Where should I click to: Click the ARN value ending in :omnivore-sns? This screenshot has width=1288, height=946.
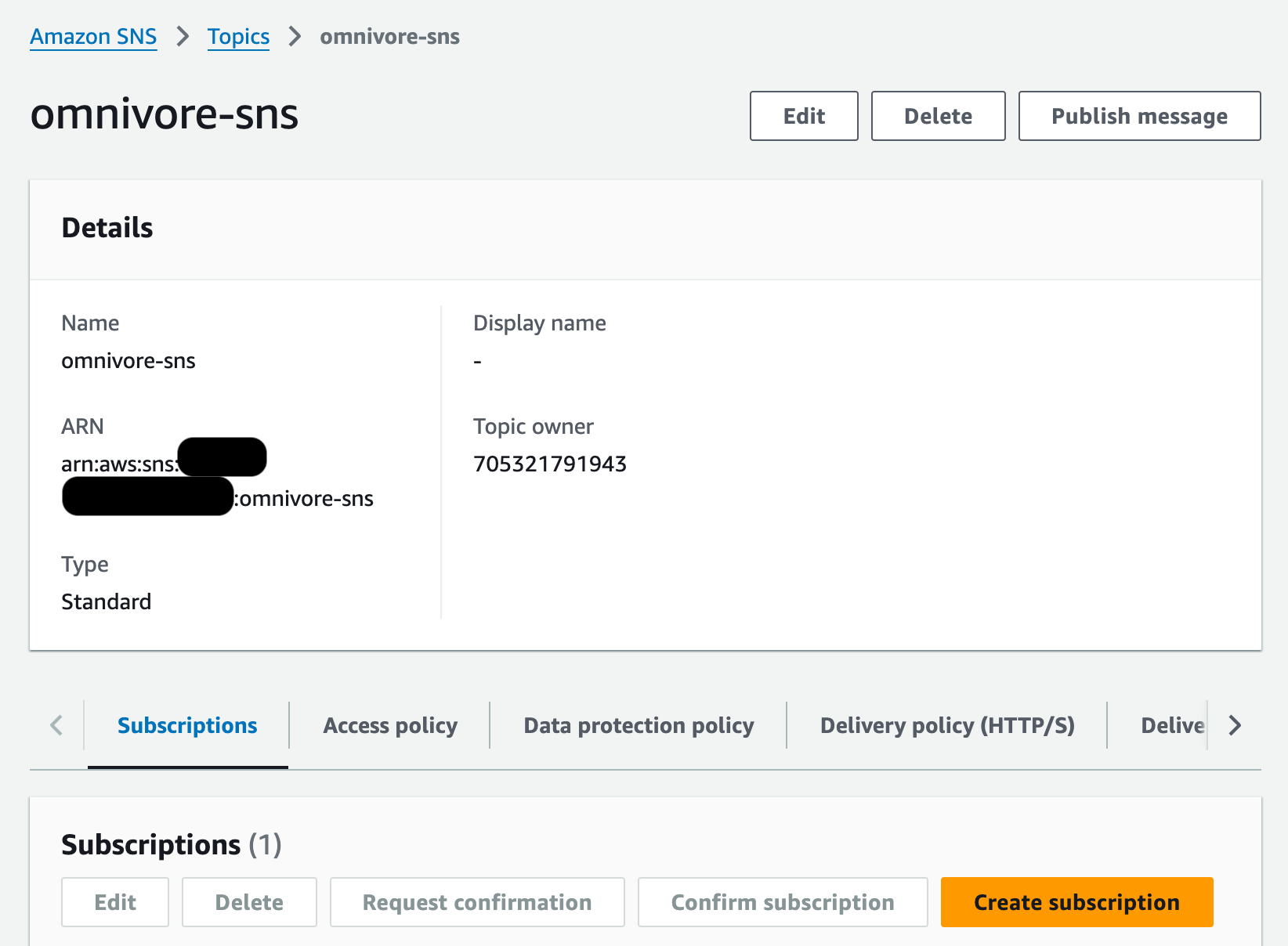[x=306, y=499]
